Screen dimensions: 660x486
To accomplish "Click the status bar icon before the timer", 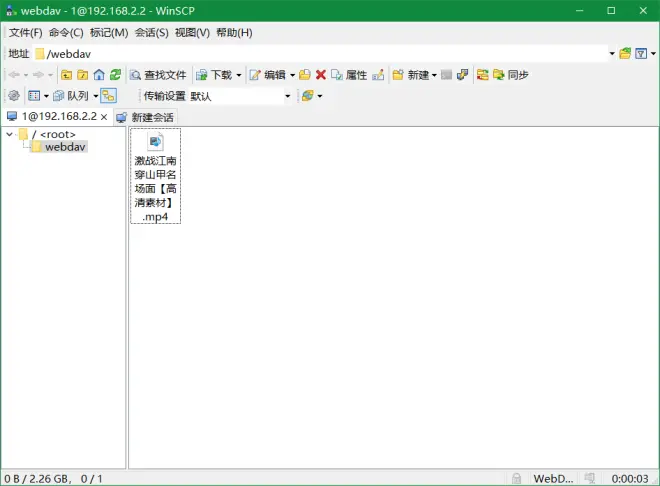I will click(x=590, y=478).
